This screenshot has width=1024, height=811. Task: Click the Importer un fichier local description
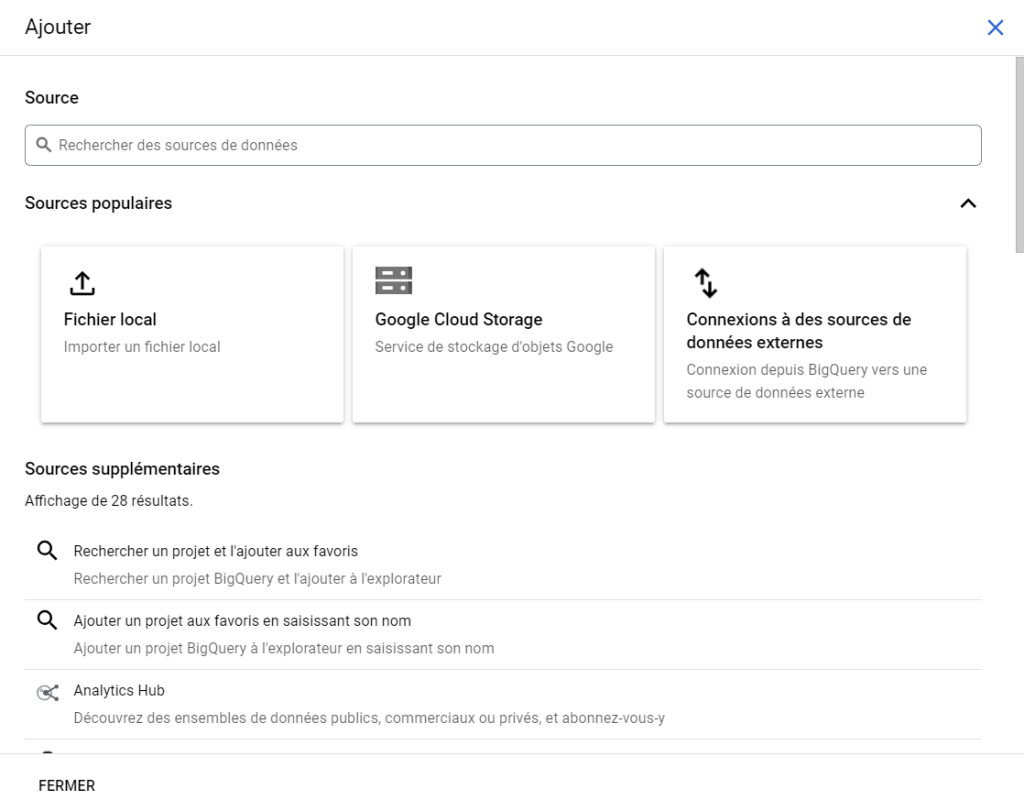[x=142, y=347]
